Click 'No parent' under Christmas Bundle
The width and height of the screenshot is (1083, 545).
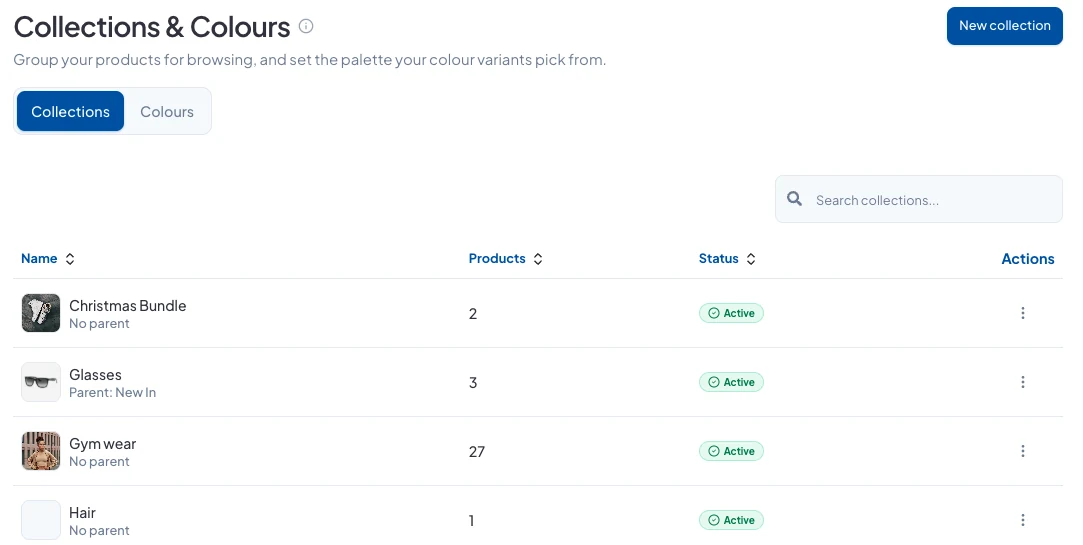pos(99,323)
